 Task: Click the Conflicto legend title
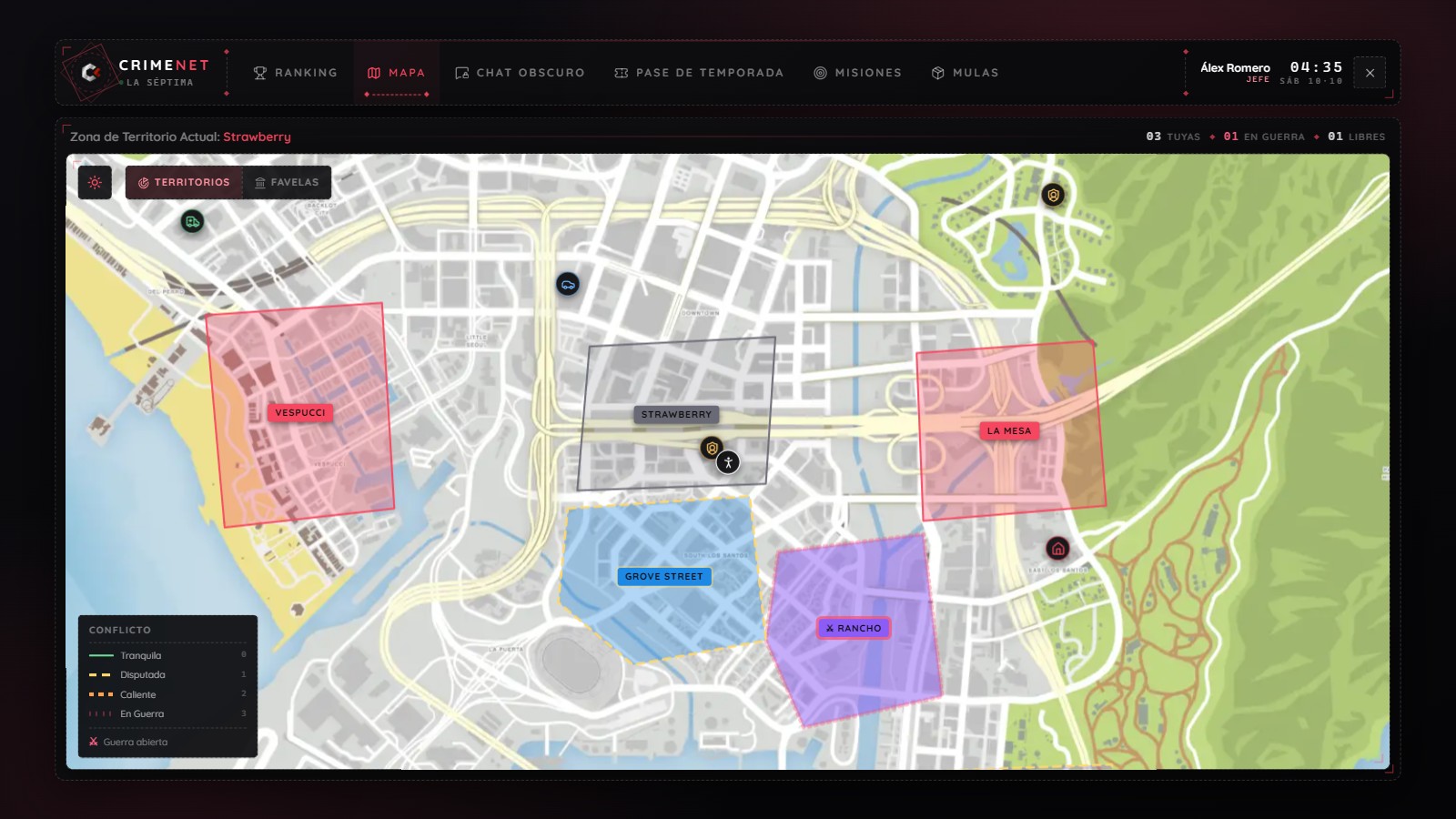pyautogui.click(x=120, y=630)
